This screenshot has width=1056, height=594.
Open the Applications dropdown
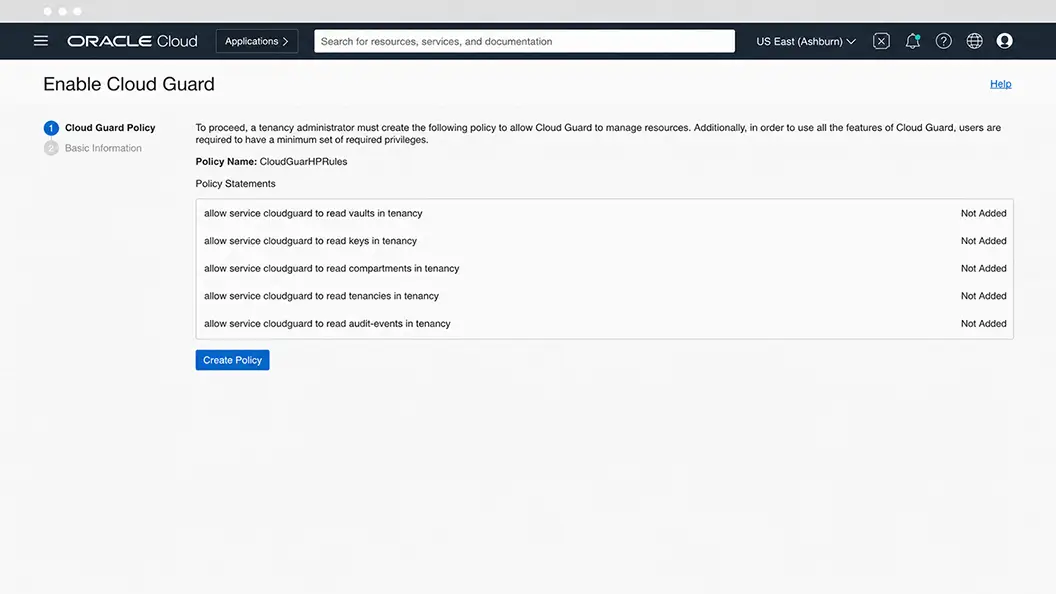[x=257, y=41]
